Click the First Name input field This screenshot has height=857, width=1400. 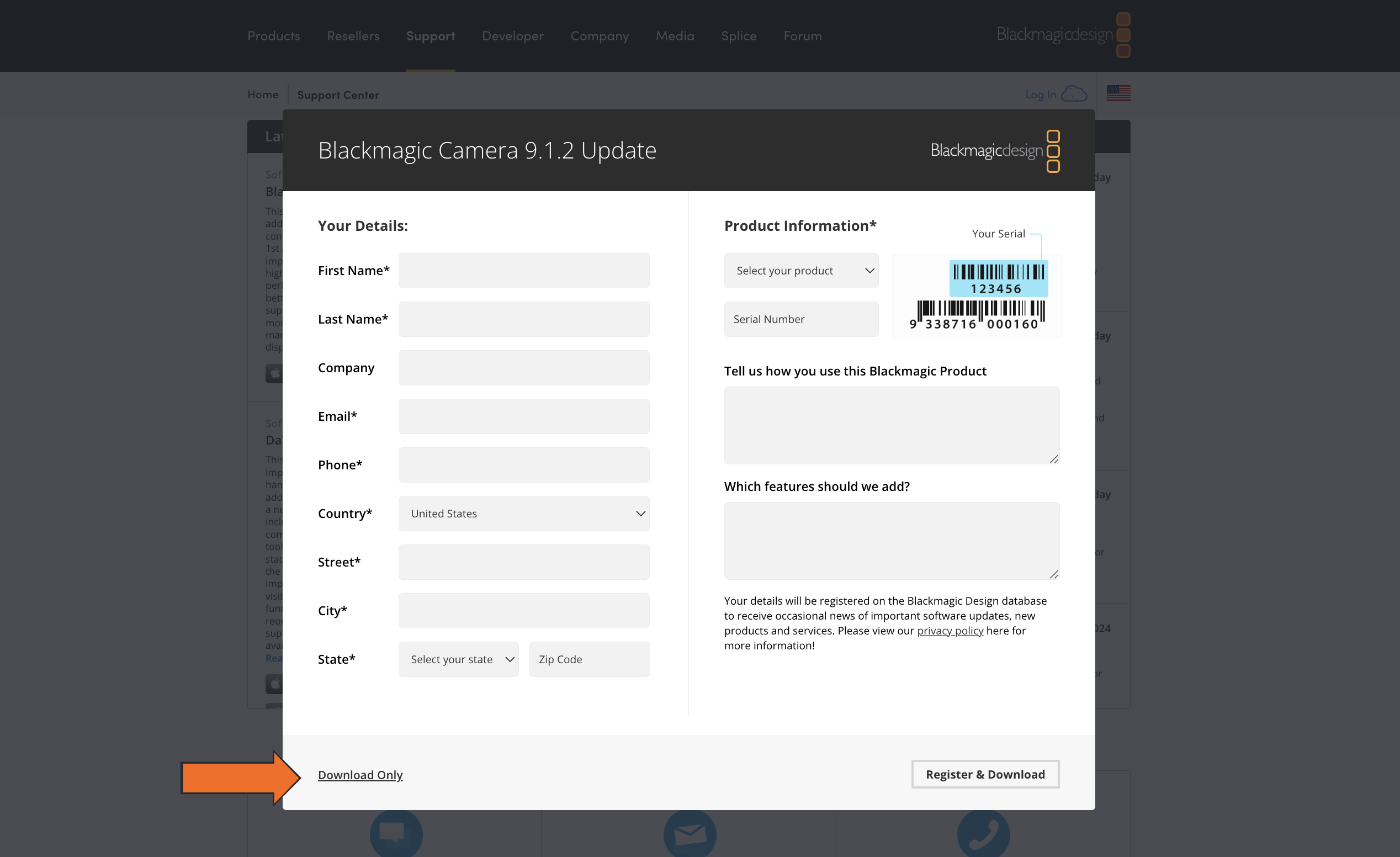point(523,270)
